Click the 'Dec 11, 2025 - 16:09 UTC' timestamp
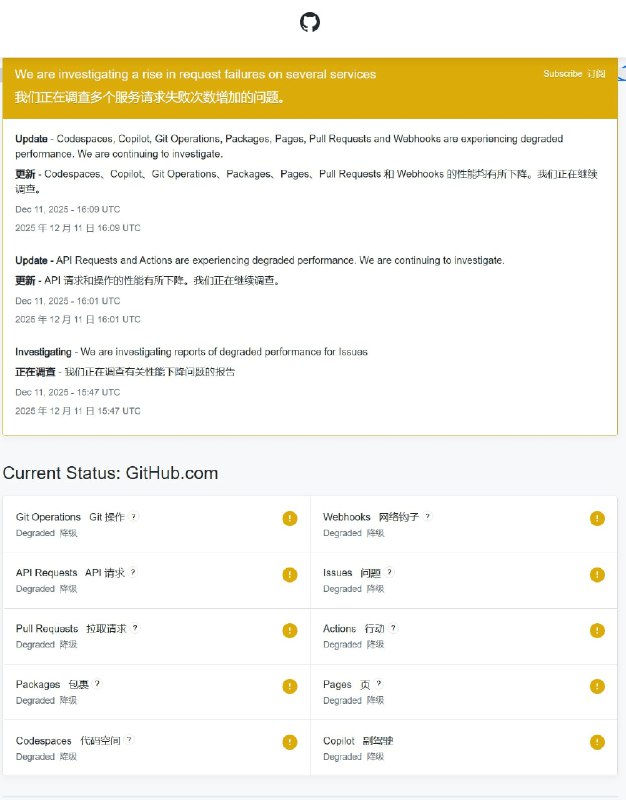This screenshot has width=626, height=800. click(68, 209)
